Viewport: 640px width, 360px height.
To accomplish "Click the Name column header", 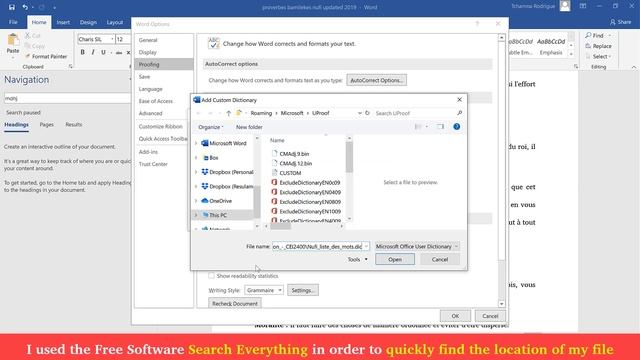I will coord(277,140).
